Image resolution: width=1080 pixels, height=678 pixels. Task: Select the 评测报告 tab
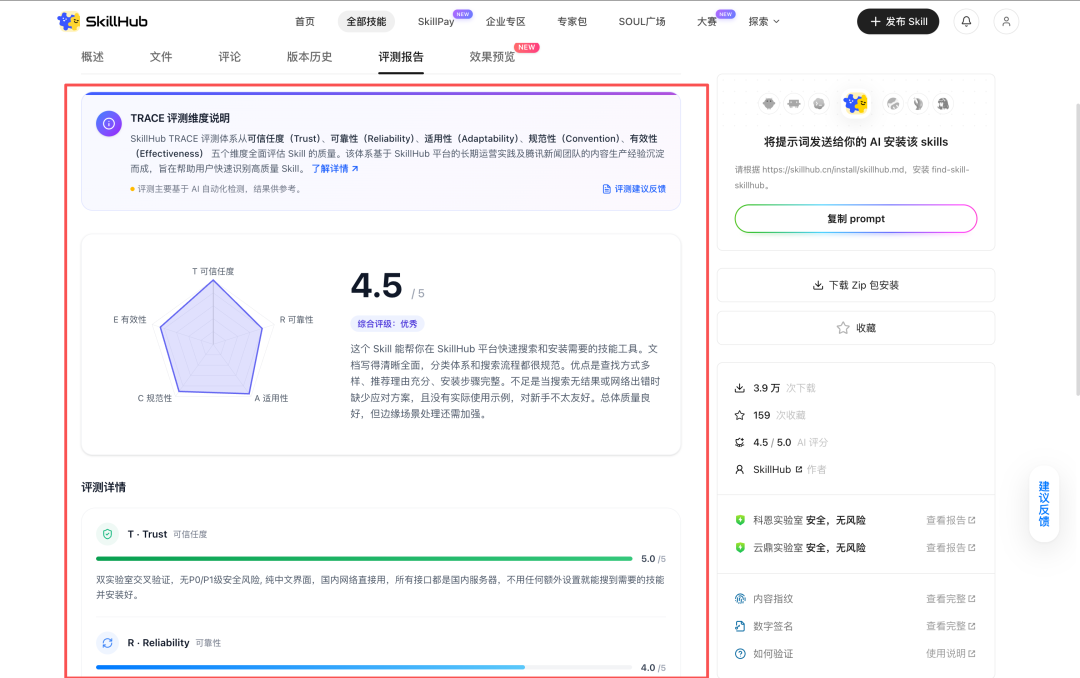point(401,57)
